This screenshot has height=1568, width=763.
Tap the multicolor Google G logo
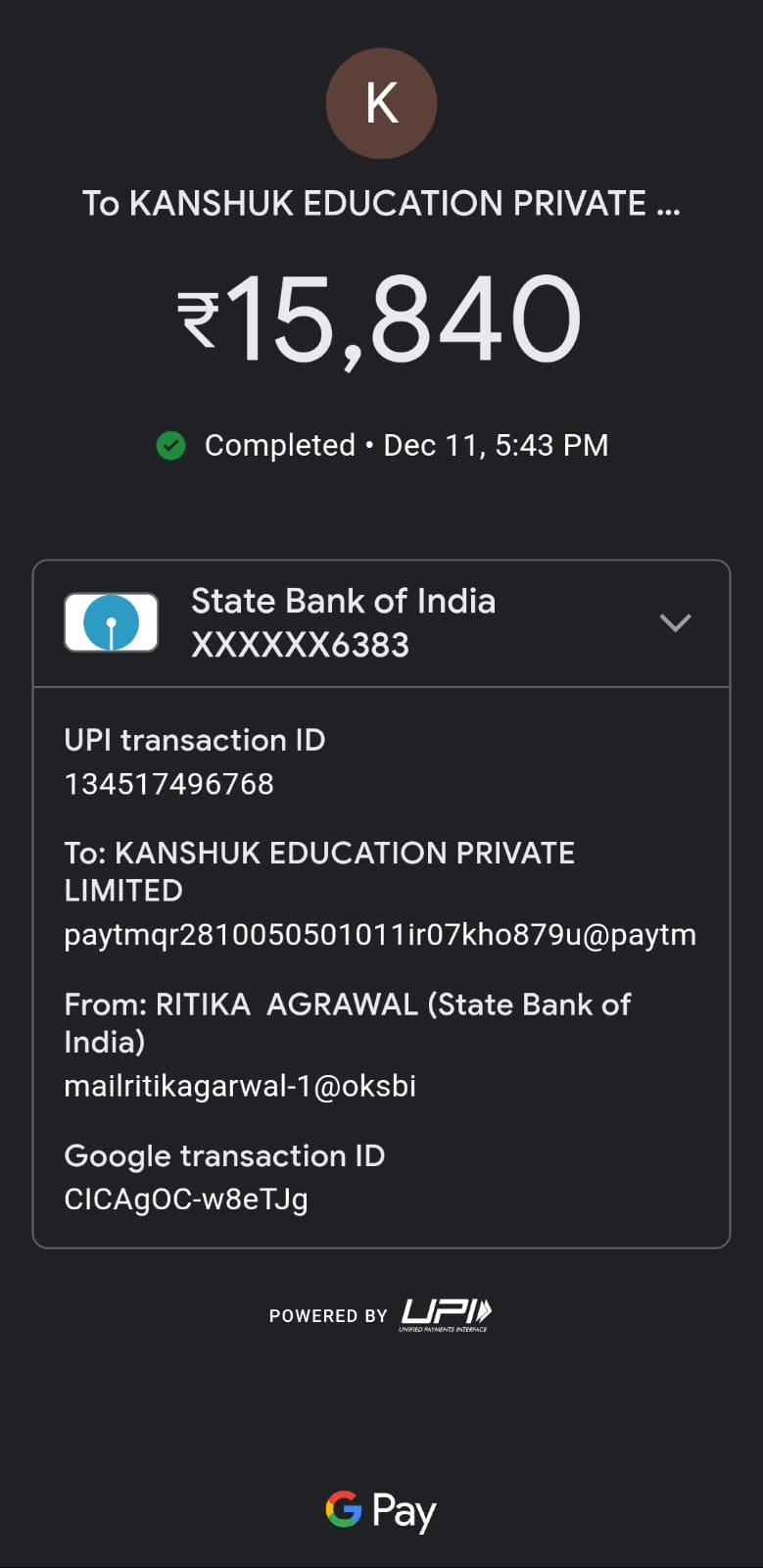click(x=344, y=1509)
